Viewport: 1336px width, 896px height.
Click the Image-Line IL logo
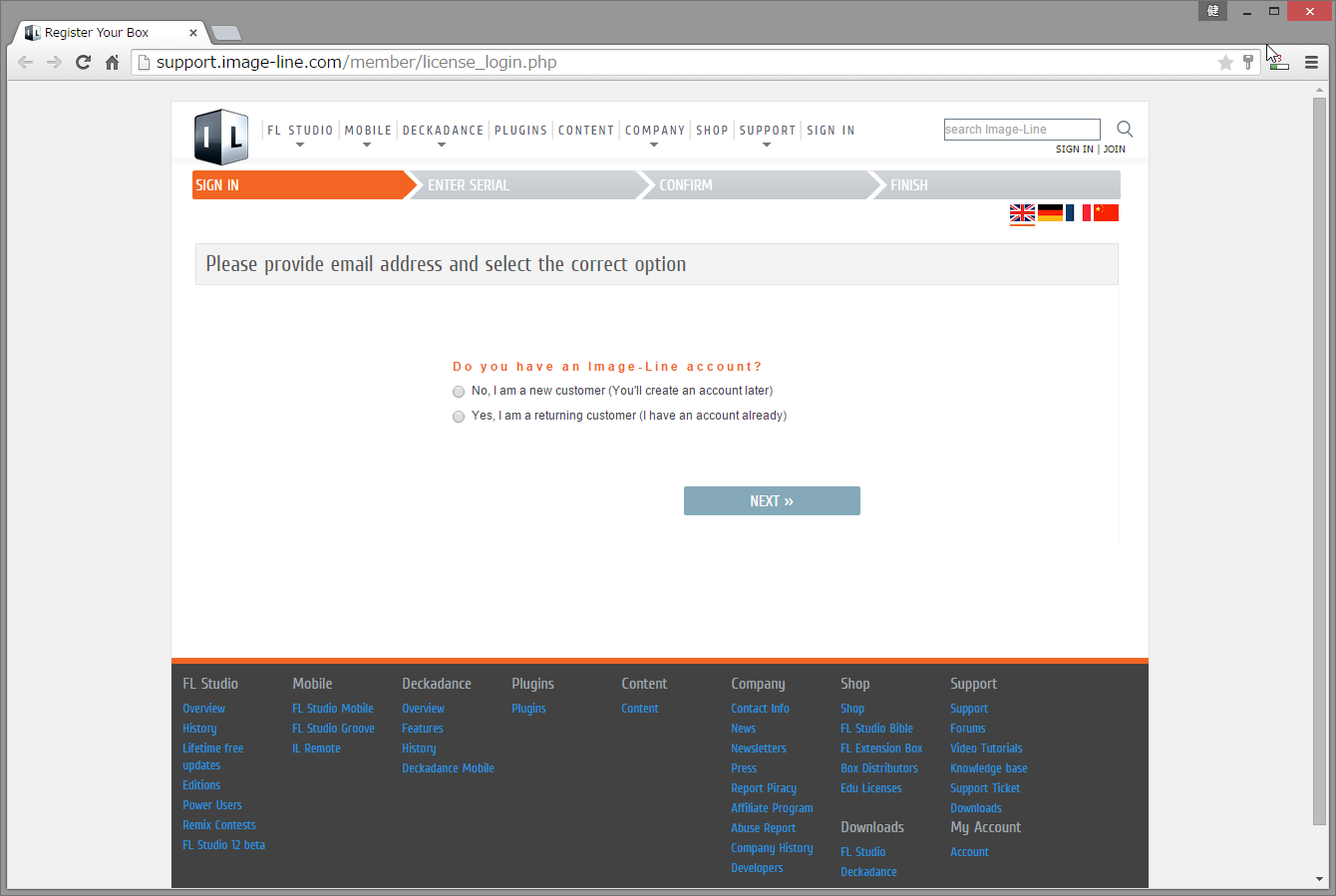[x=220, y=137]
